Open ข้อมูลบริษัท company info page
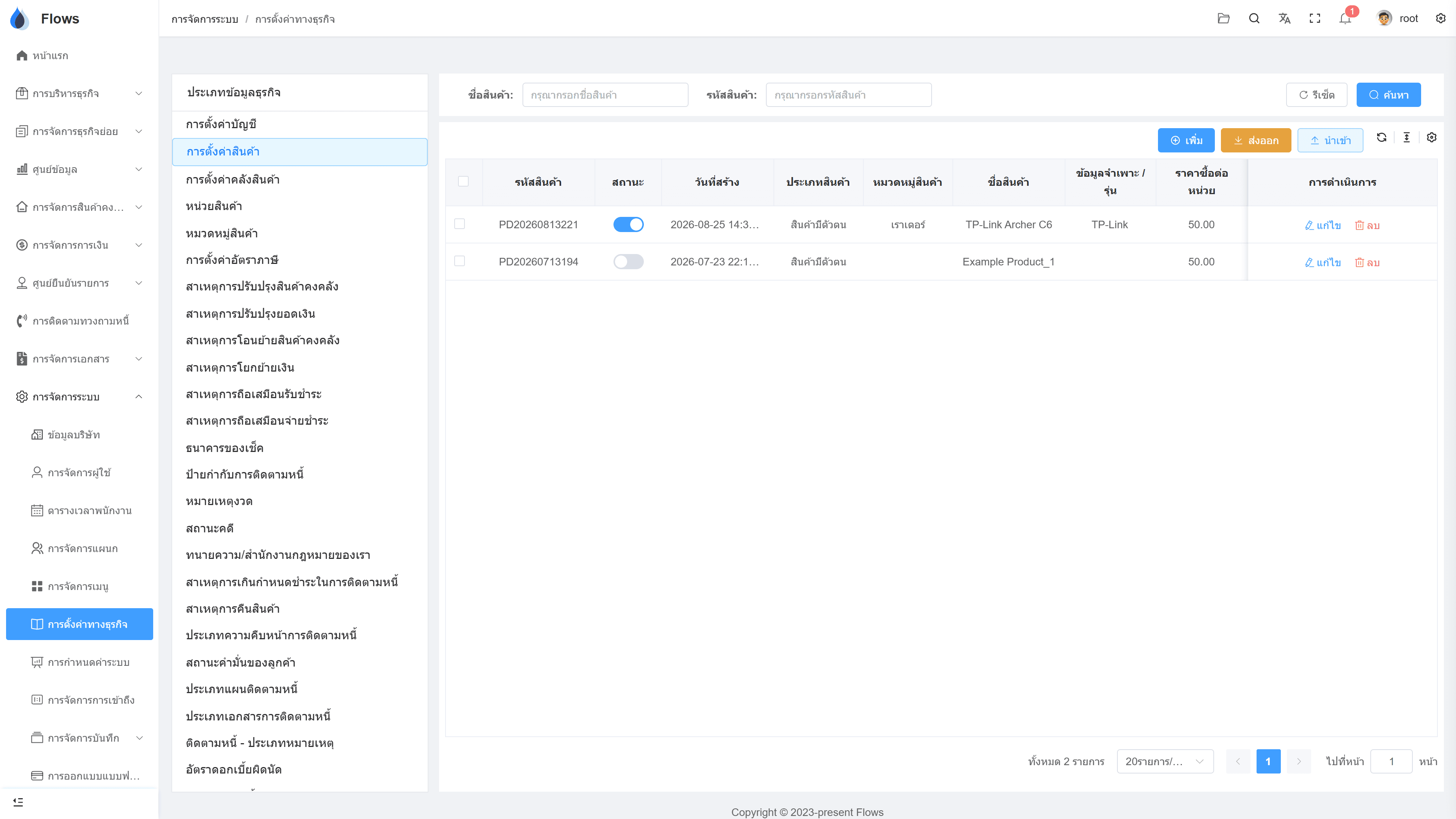1456x819 pixels. [79, 435]
